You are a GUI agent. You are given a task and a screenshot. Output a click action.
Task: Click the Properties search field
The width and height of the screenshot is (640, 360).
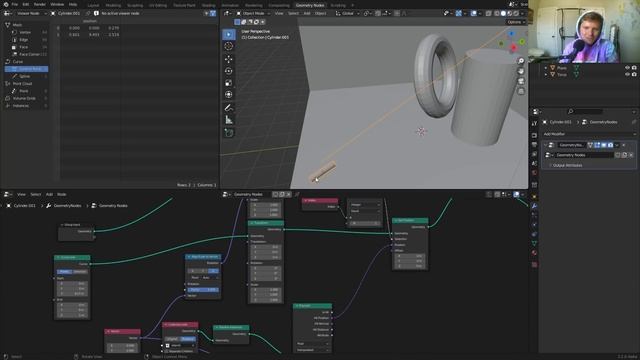(x=584, y=111)
